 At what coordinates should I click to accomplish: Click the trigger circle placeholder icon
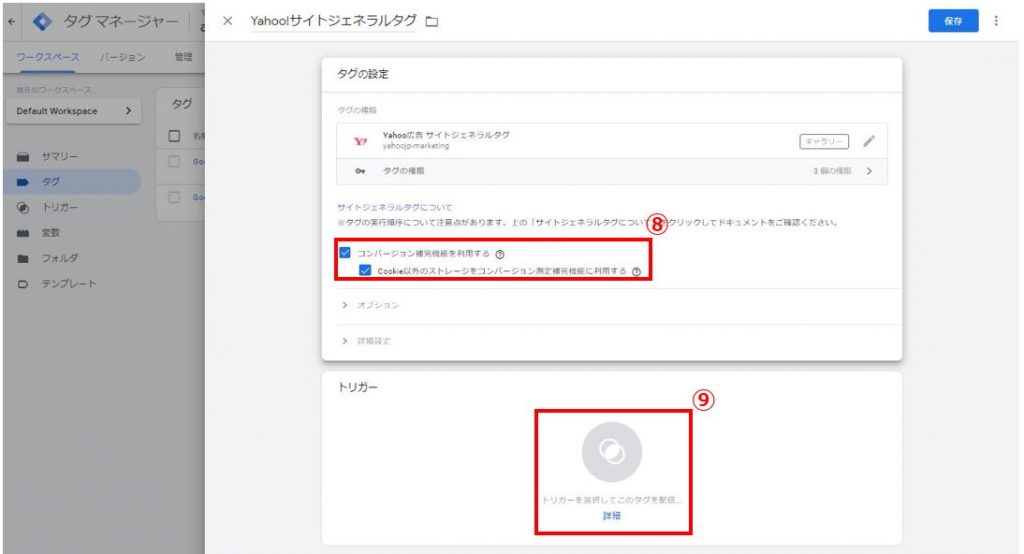(612, 451)
